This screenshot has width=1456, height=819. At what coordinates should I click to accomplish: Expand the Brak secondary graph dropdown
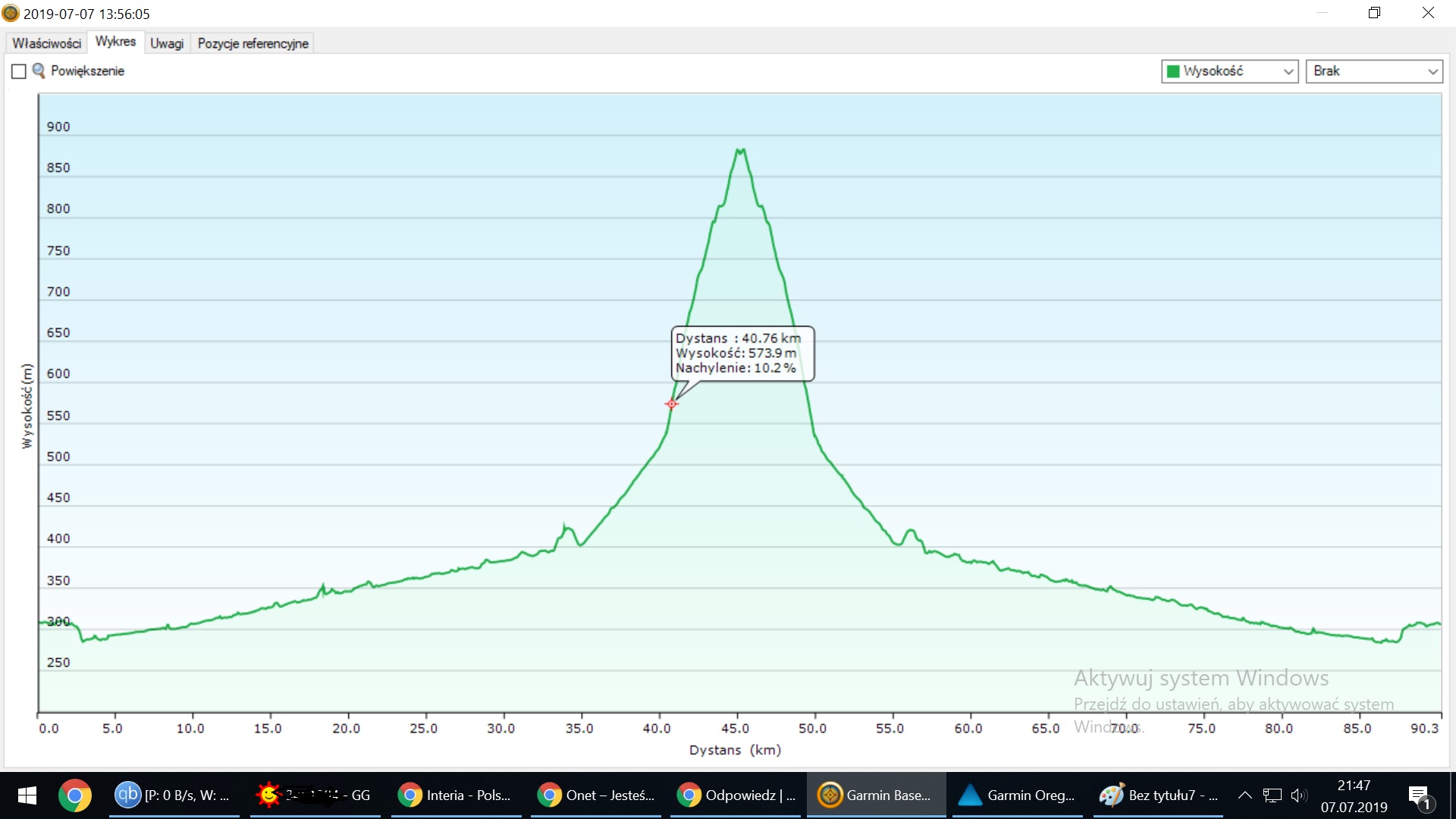click(1432, 71)
